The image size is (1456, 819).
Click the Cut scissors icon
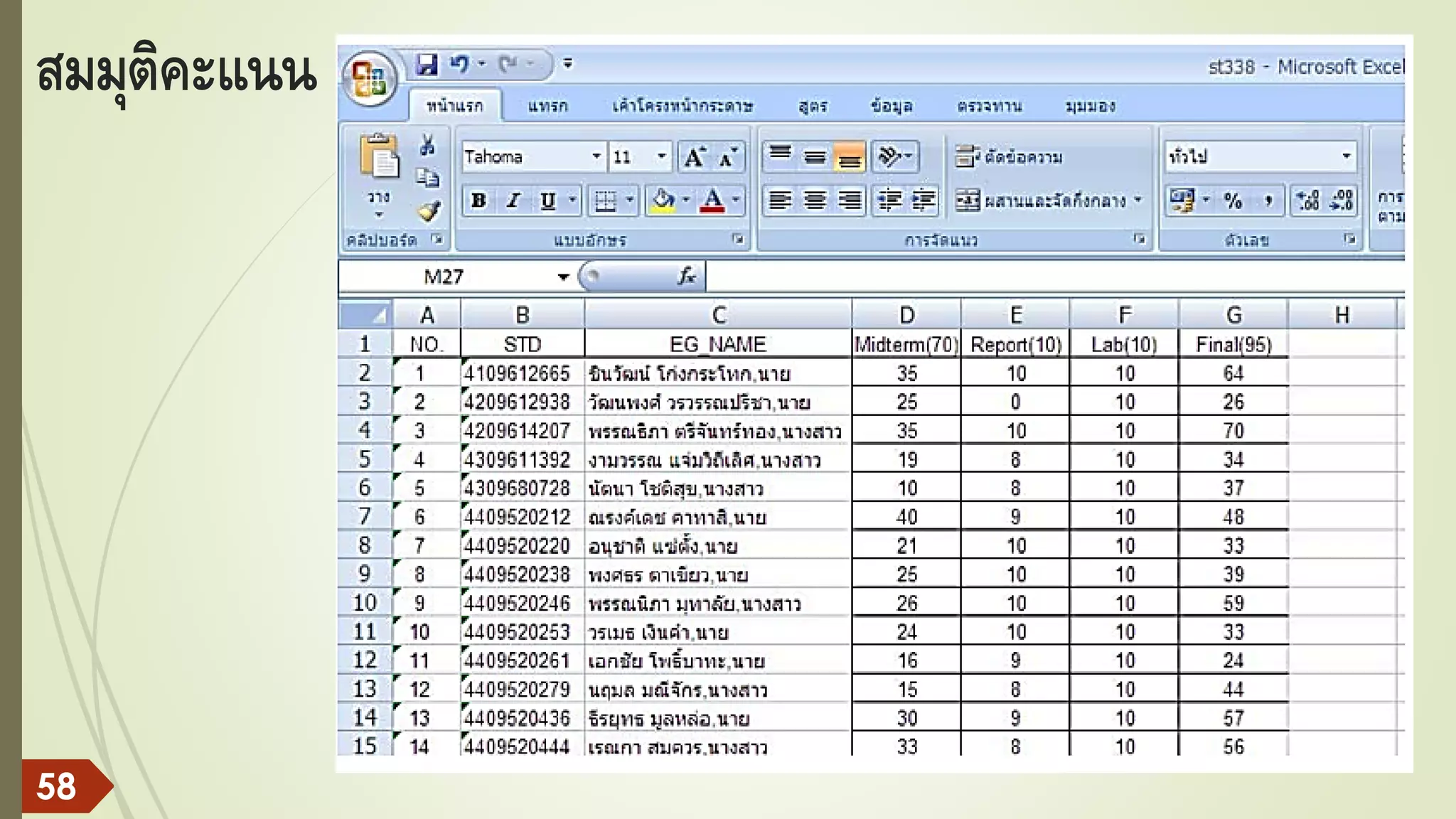point(427,145)
